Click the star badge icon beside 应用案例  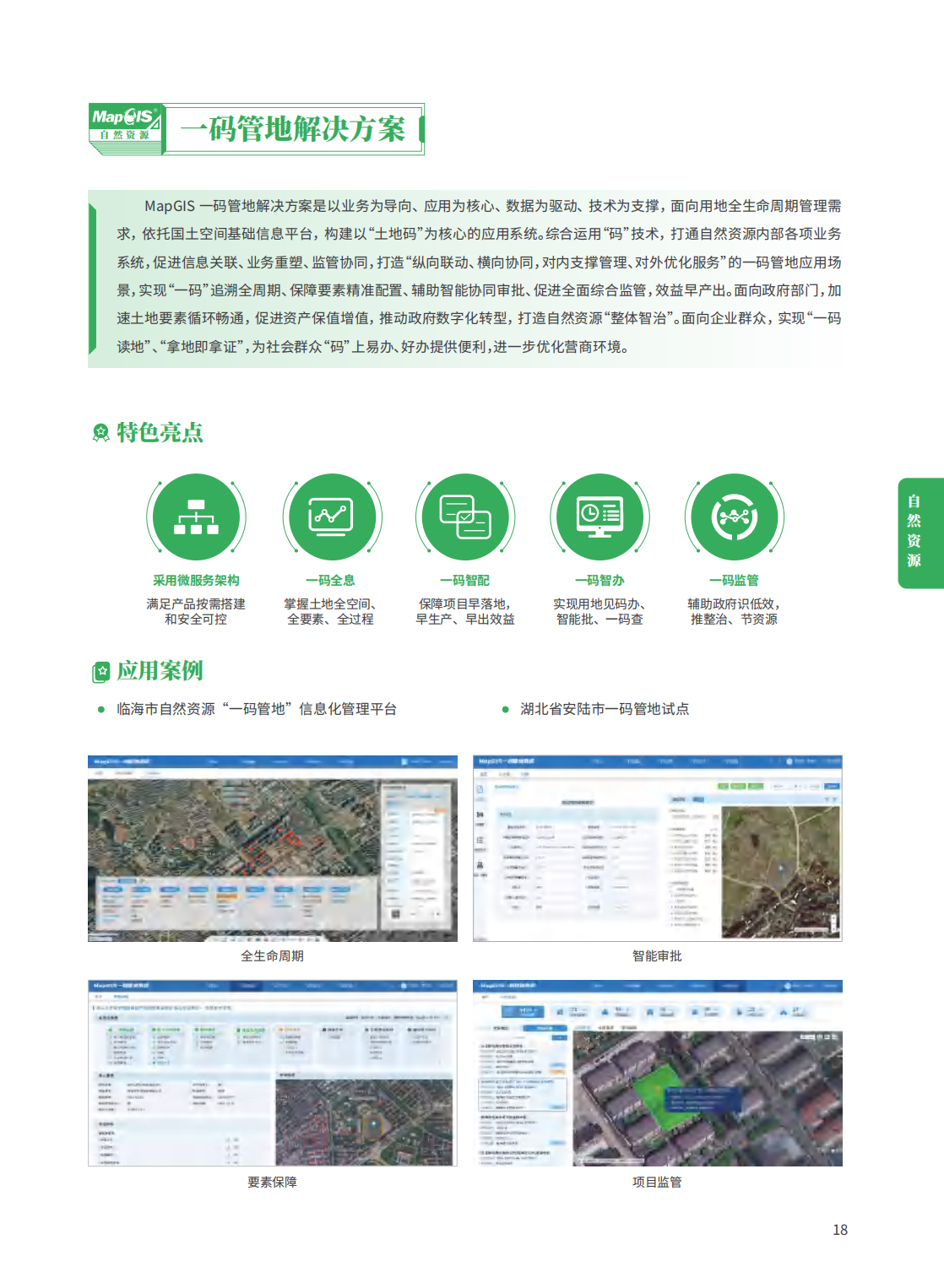[100, 672]
